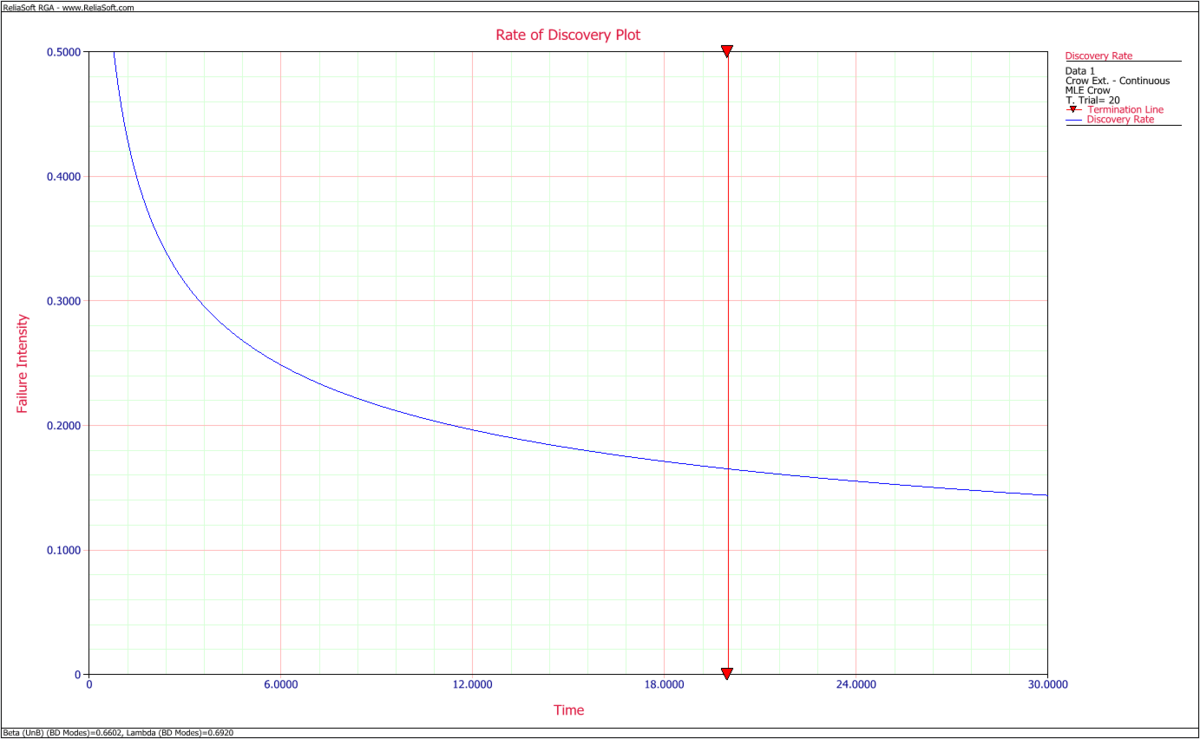The image size is (1200, 739).
Task: Click the 12.0000 x-axis value
Action: tap(472, 685)
